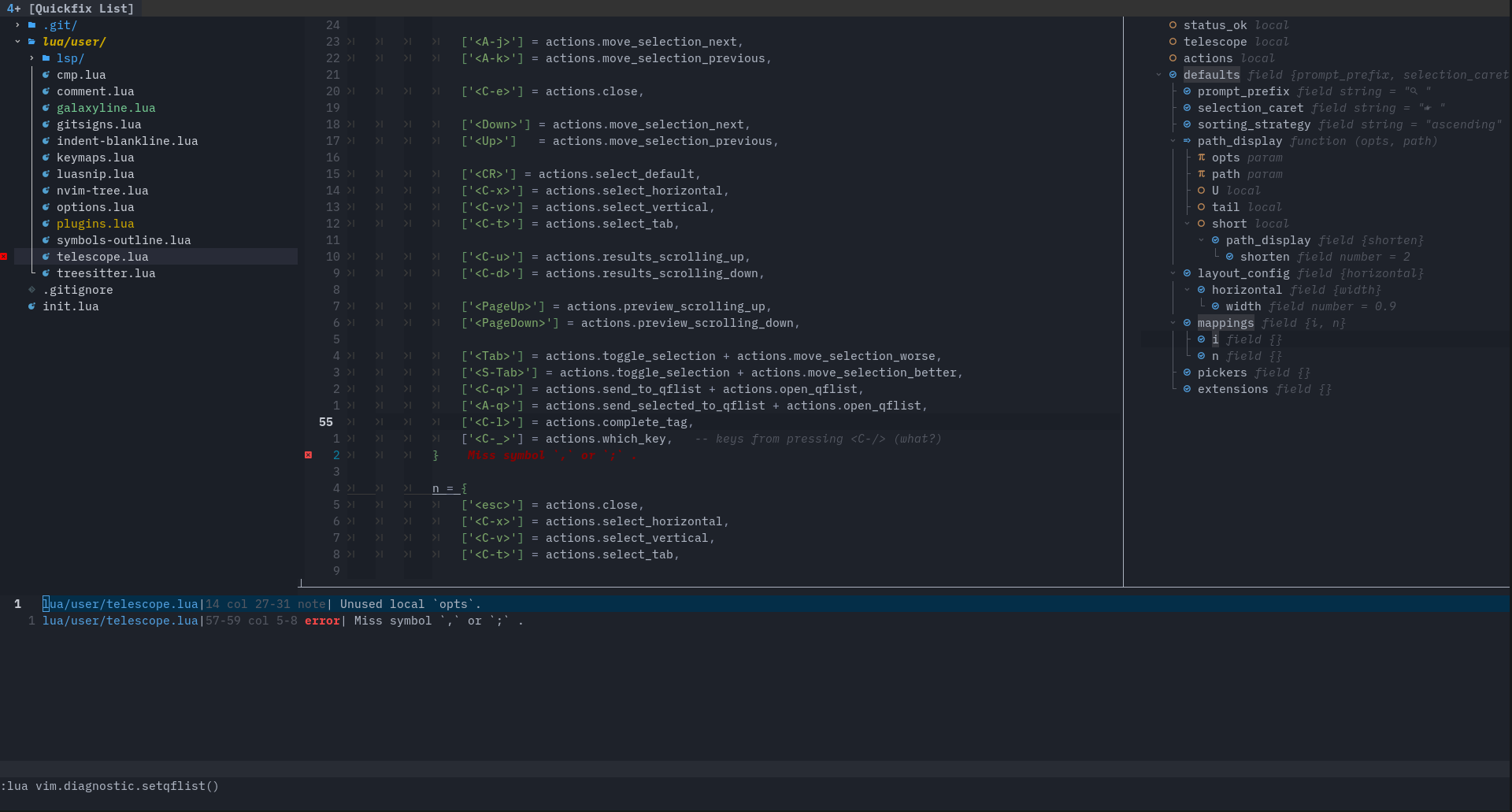Click the red error sign in code gutter
The image size is (1512, 812).
[x=308, y=455]
